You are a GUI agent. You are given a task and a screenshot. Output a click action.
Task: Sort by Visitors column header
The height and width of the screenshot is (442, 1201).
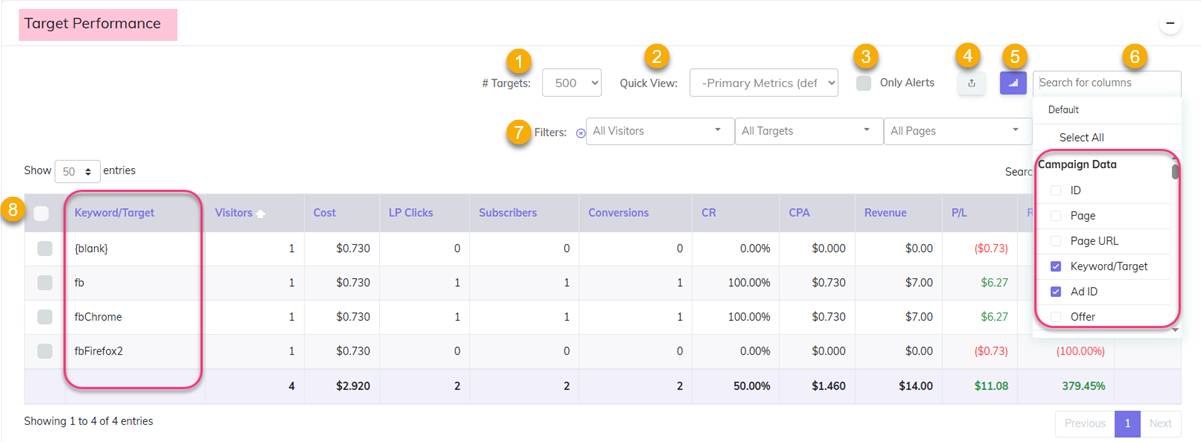pyautogui.click(x=234, y=213)
